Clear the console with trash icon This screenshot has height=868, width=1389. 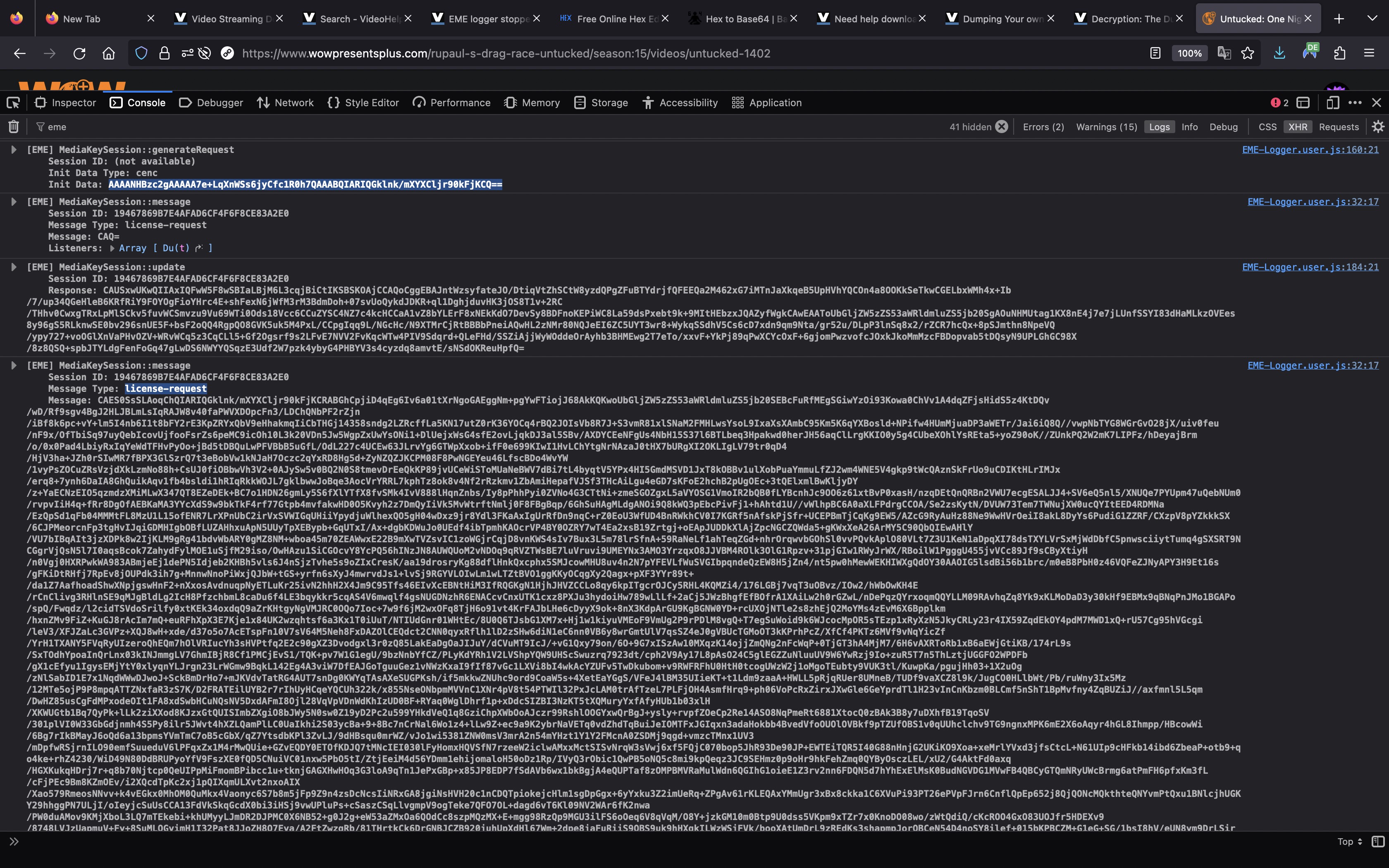click(x=14, y=127)
